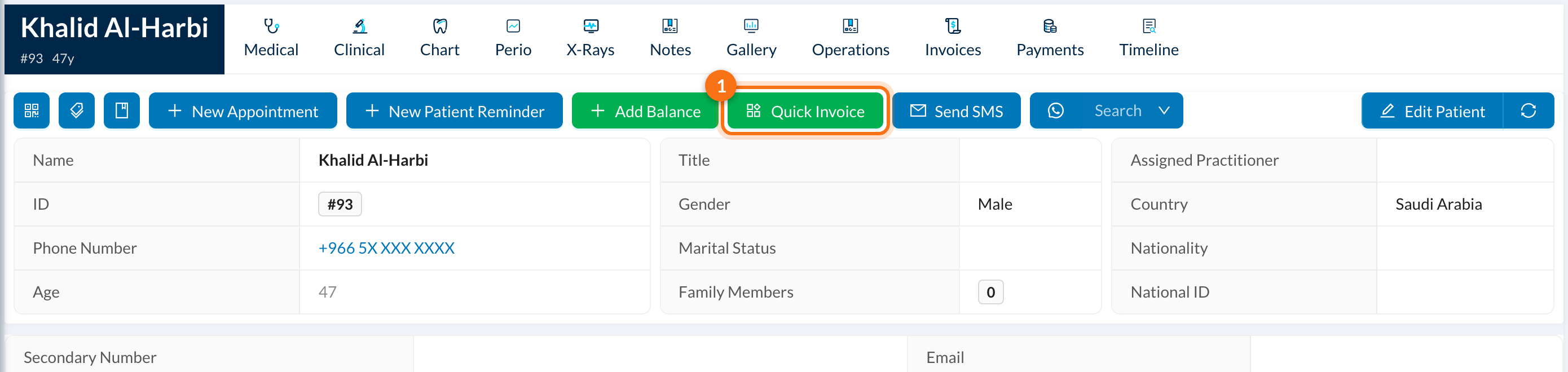Switch to the Chart tab

tap(439, 39)
